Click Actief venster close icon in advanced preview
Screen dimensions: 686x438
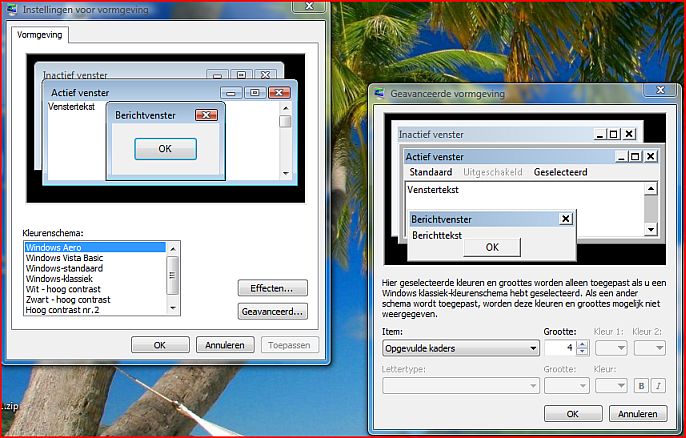tap(651, 156)
